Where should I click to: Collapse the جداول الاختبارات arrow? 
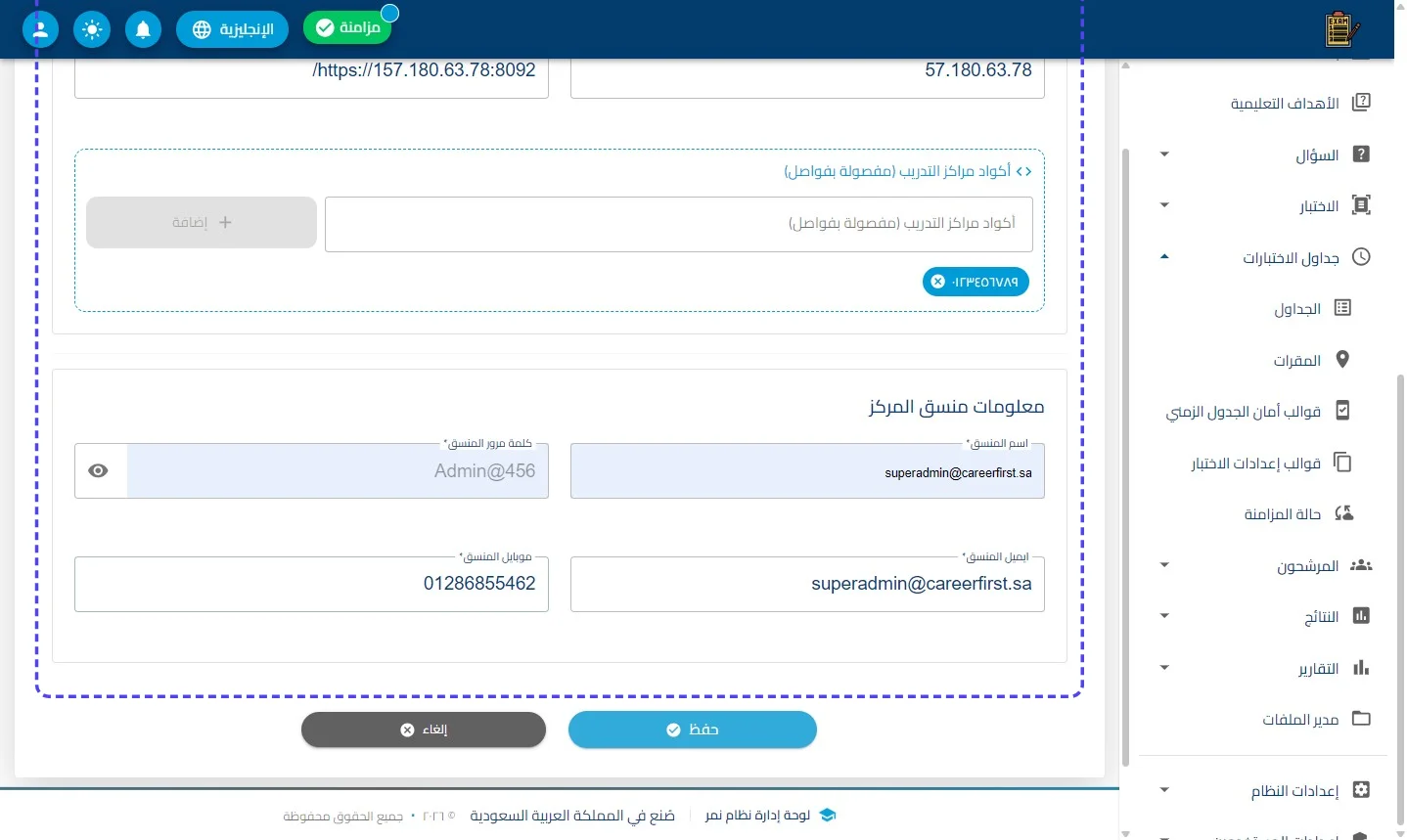click(1164, 257)
